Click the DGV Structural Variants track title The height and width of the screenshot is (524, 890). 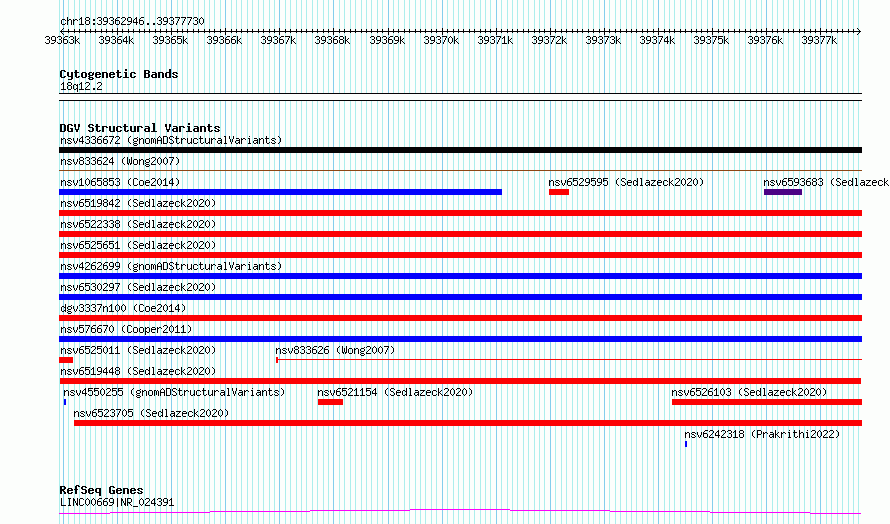140,128
